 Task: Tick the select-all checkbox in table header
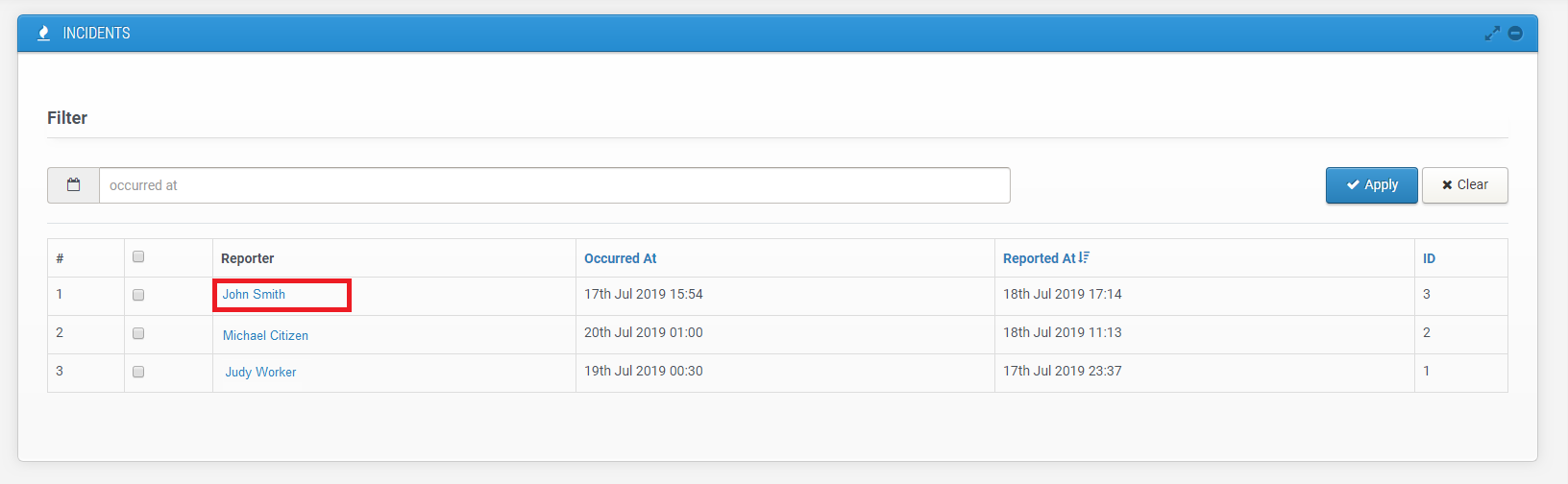tap(138, 257)
